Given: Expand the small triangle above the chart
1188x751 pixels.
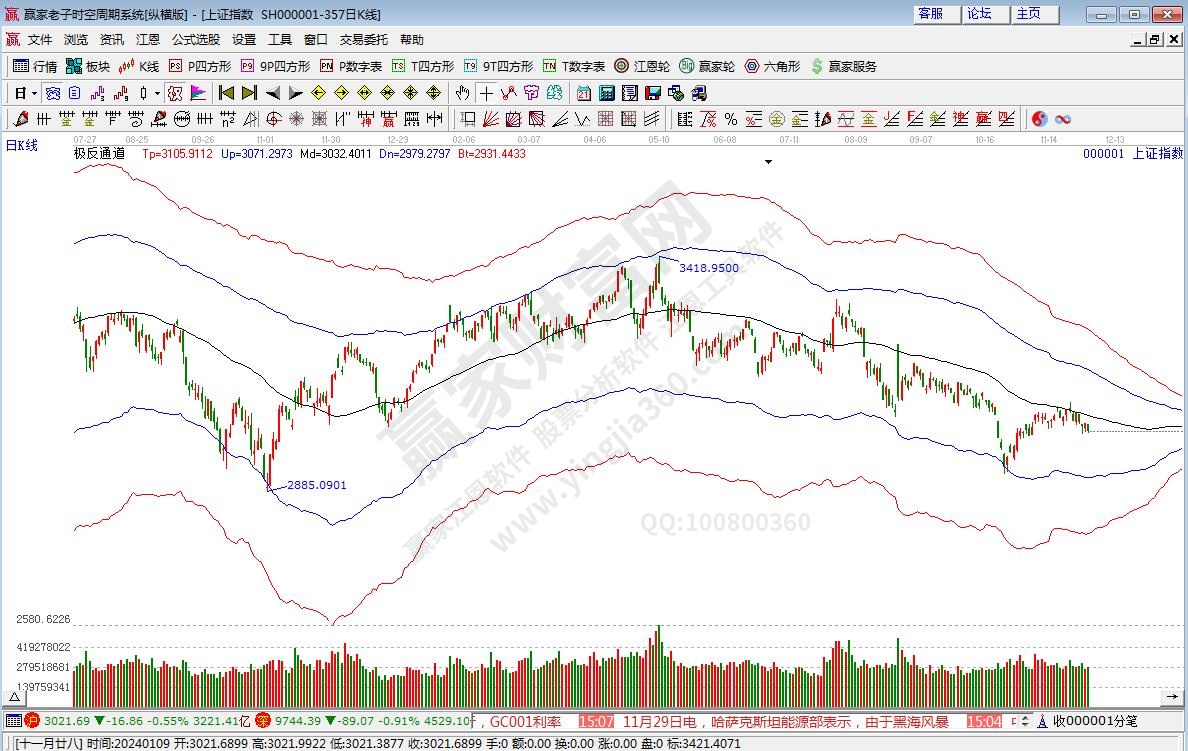Looking at the screenshot, I should [x=768, y=161].
